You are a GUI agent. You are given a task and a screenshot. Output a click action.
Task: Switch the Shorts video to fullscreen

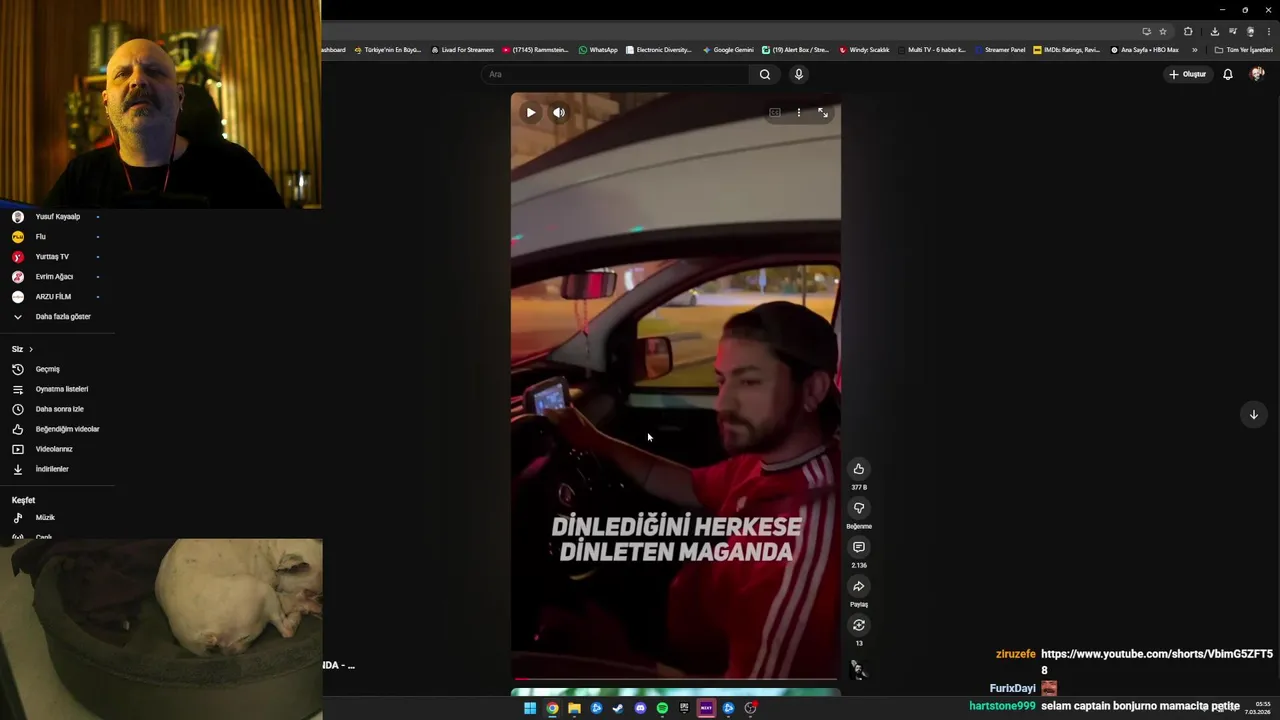tap(823, 113)
